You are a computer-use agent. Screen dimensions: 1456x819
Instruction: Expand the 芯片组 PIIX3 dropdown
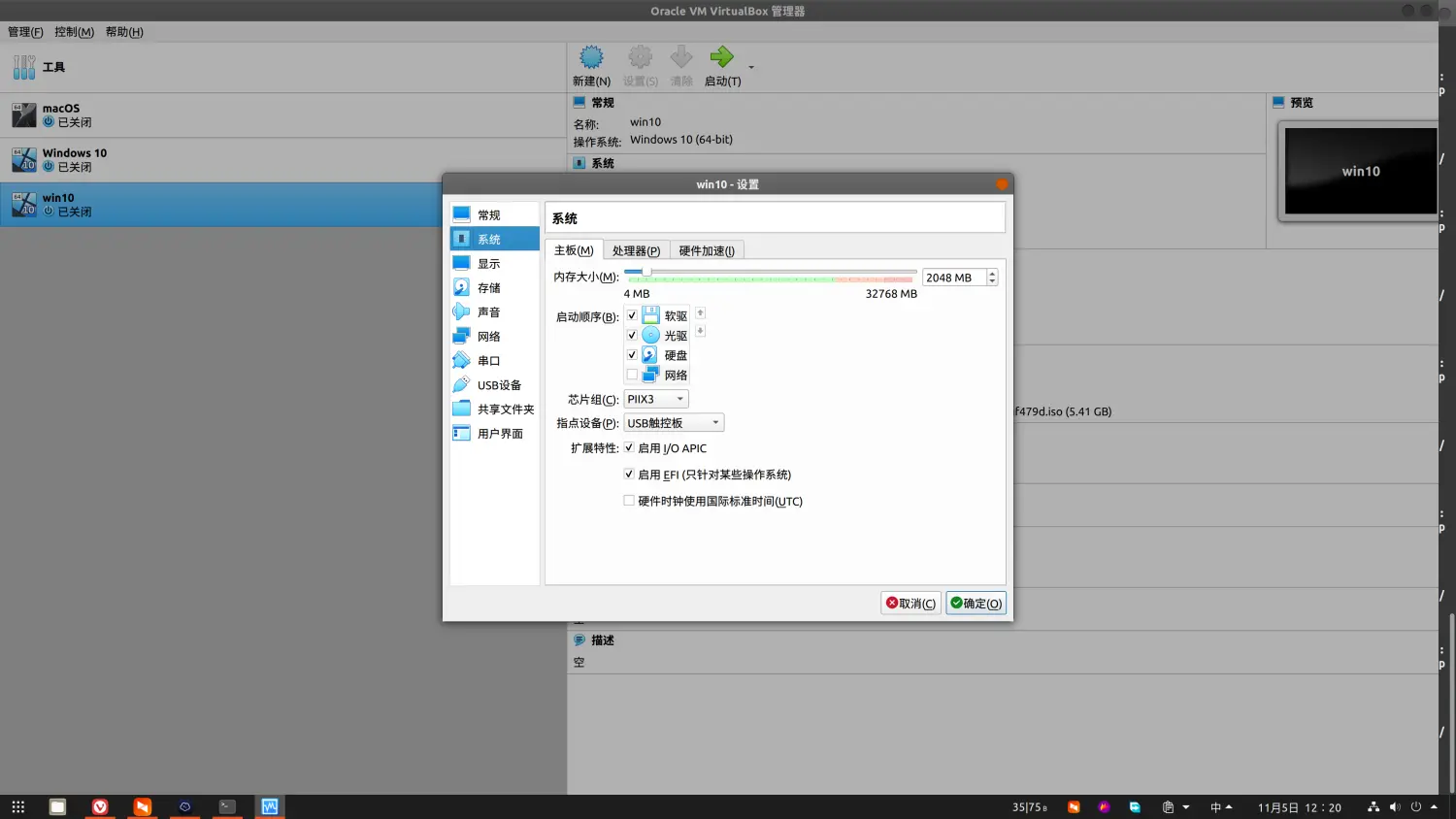point(656,399)
